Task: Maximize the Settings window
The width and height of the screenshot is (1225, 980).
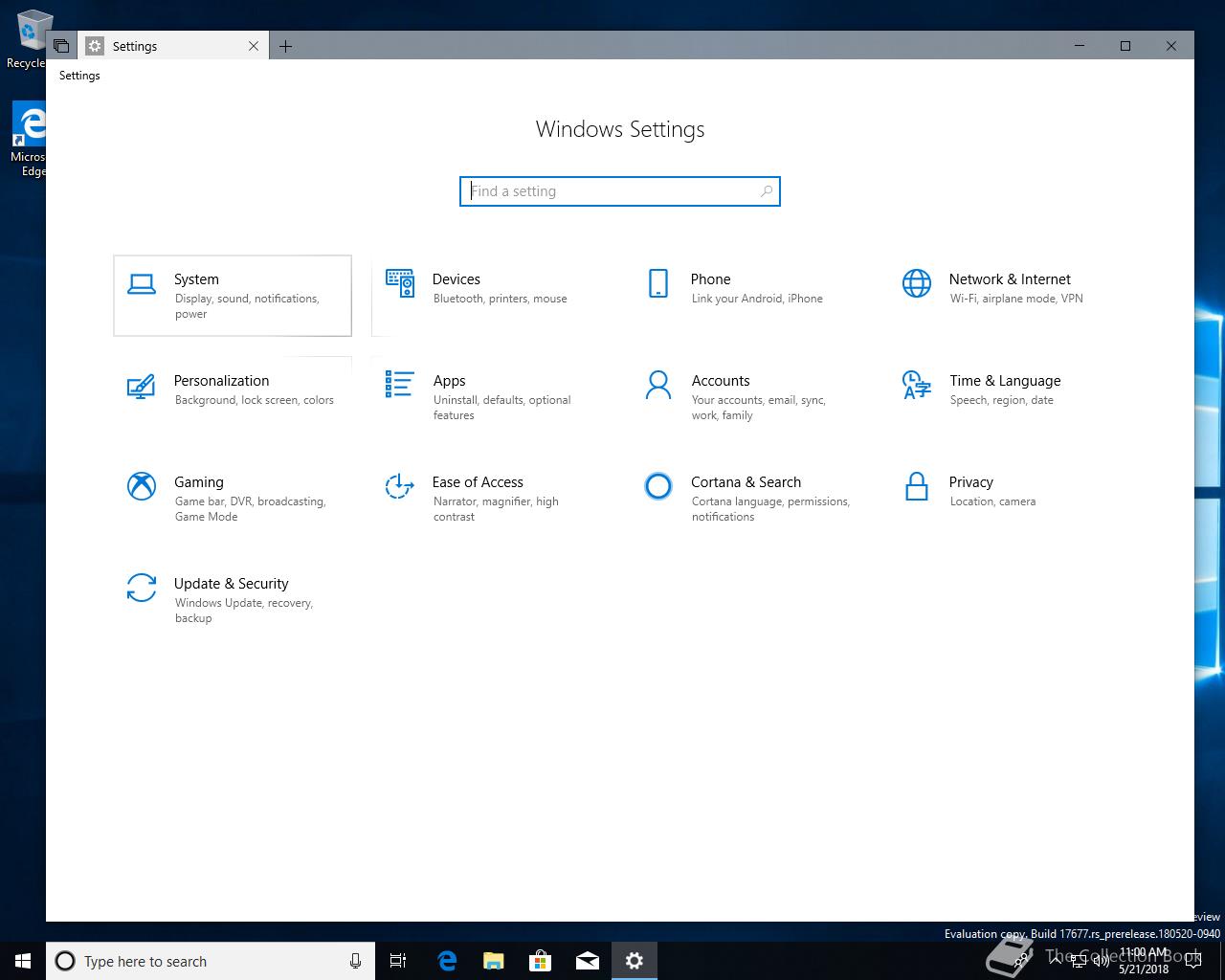Action: (x=1125, y=46)
